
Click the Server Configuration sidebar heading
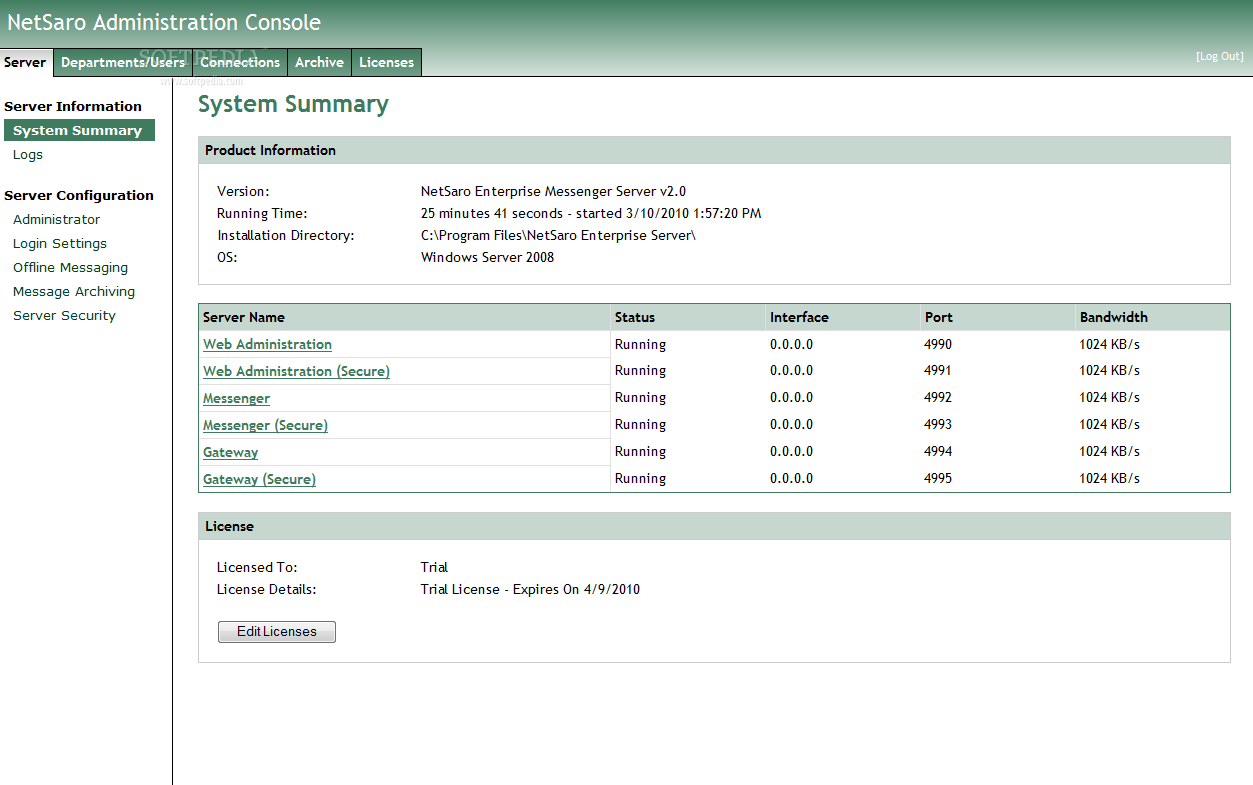point(79,195)
